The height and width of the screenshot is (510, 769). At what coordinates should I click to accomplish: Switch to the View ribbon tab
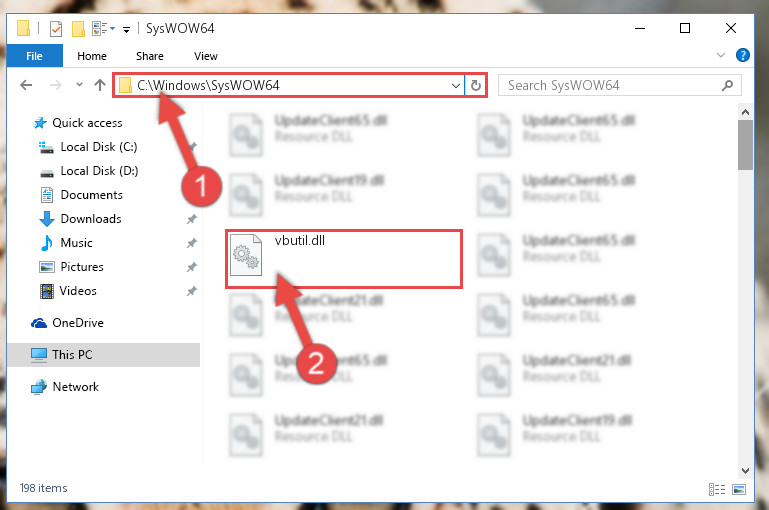pos(205,56)
